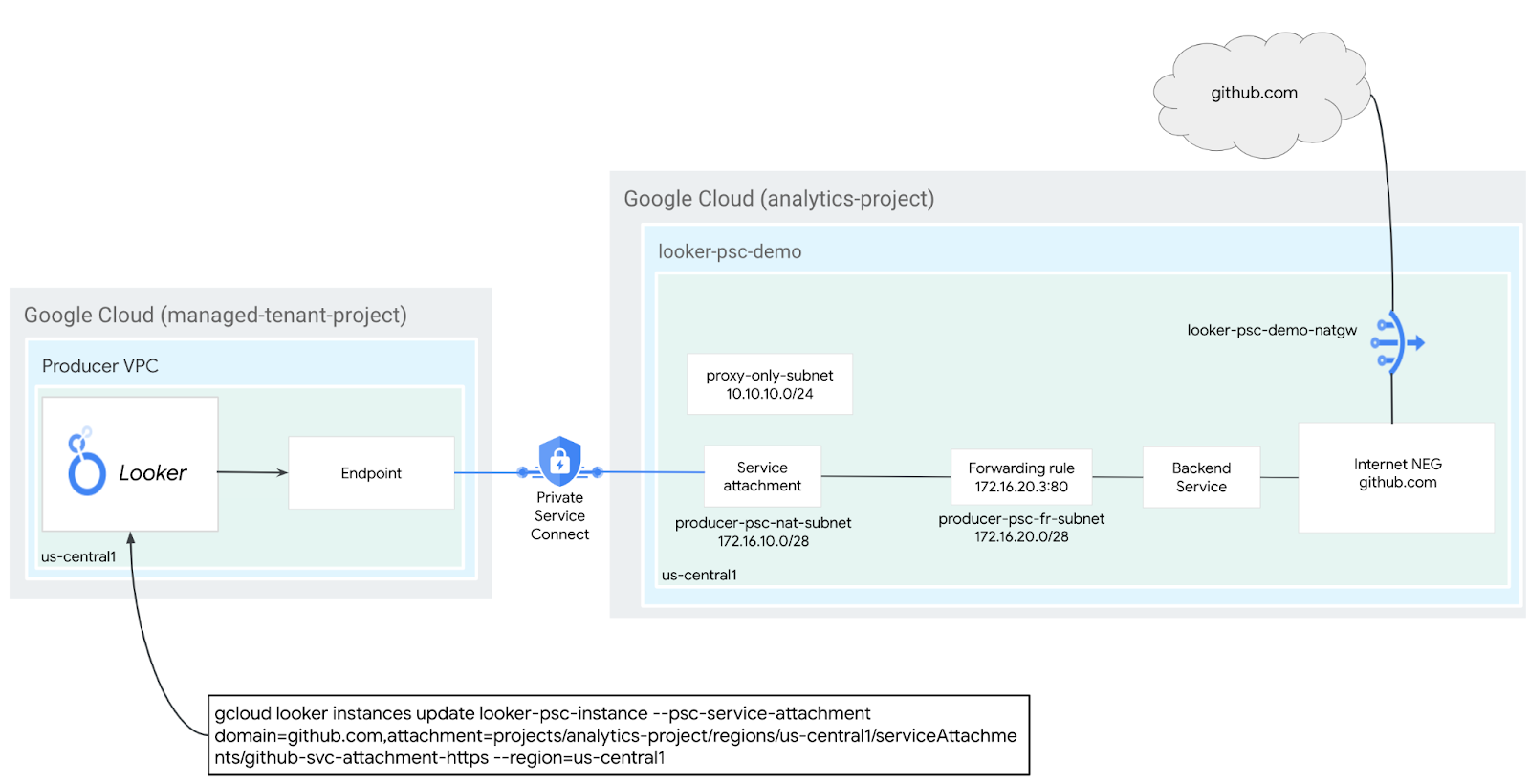
Task: Click the Looker logo icon
Action: tap(86, 464)
